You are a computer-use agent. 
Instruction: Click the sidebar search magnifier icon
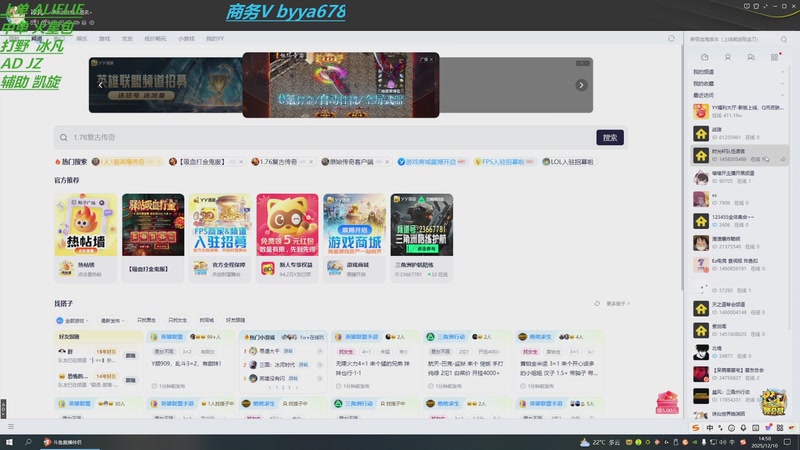coord(784,39)
